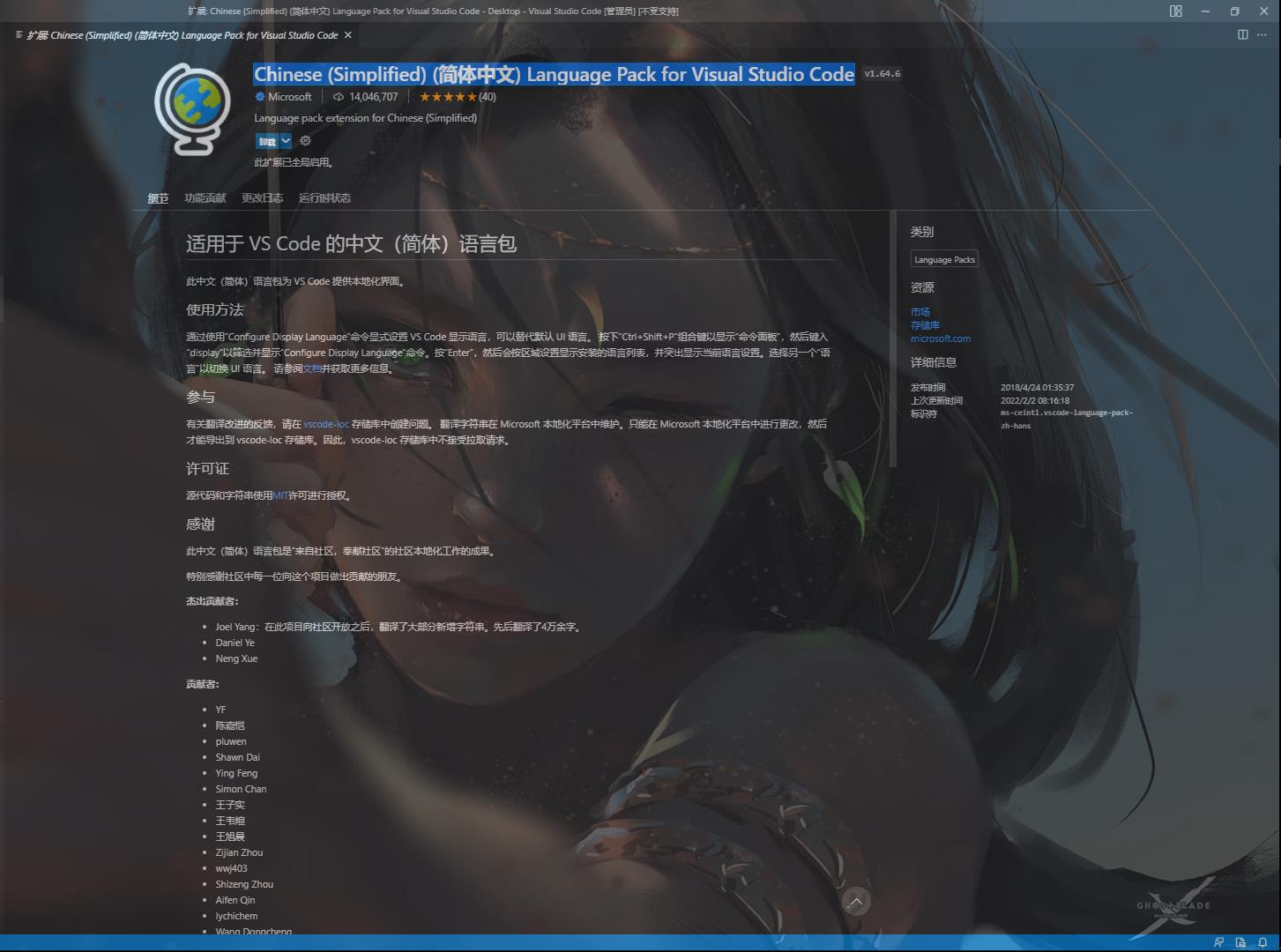Image resolution: width=1281 pixels, height=952 pixels.
Task: Close the Chinese Language Pack extension tab
Action: point(347,35)
